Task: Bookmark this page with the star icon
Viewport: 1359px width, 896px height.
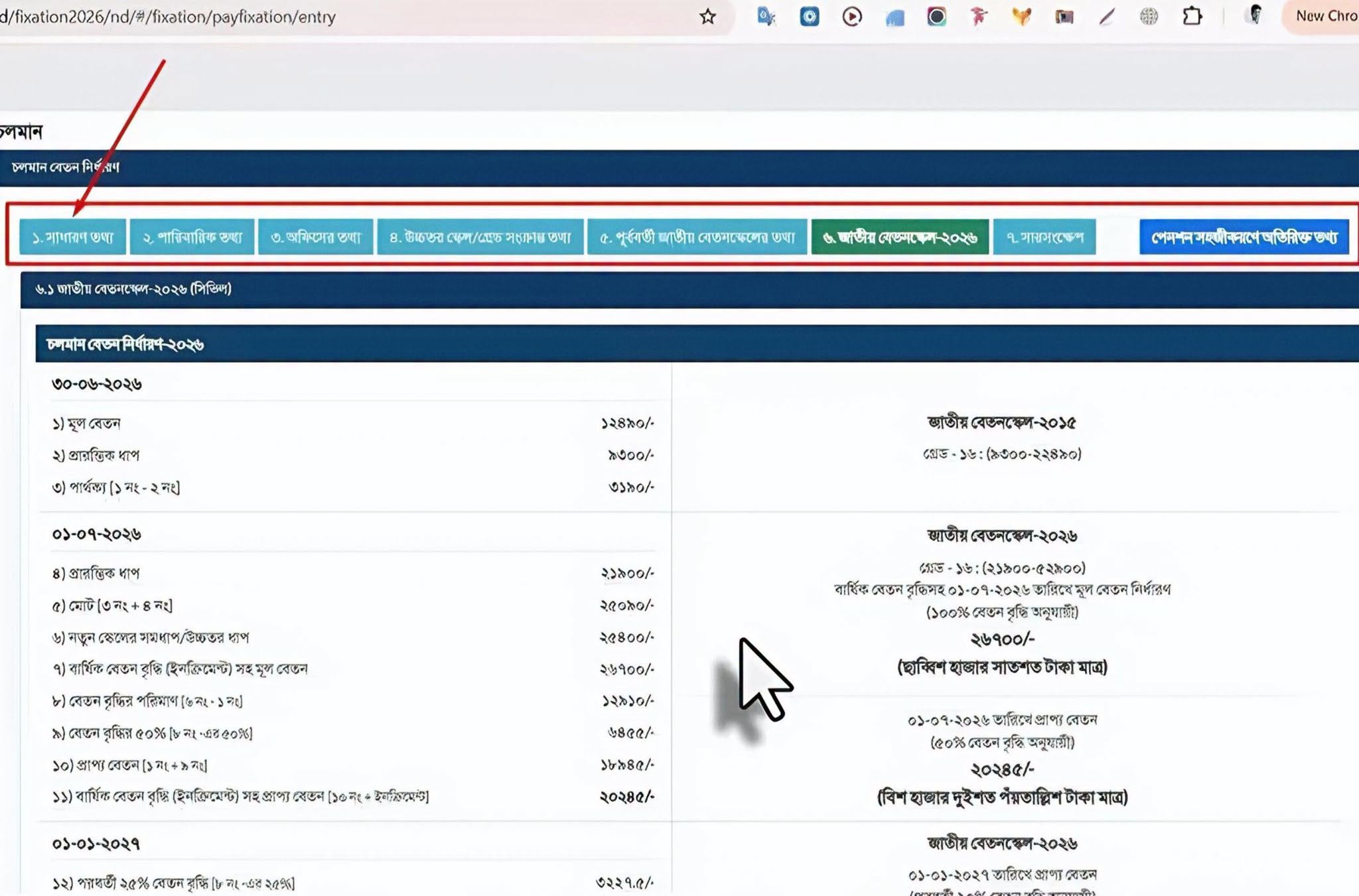Action: (707, 17)
